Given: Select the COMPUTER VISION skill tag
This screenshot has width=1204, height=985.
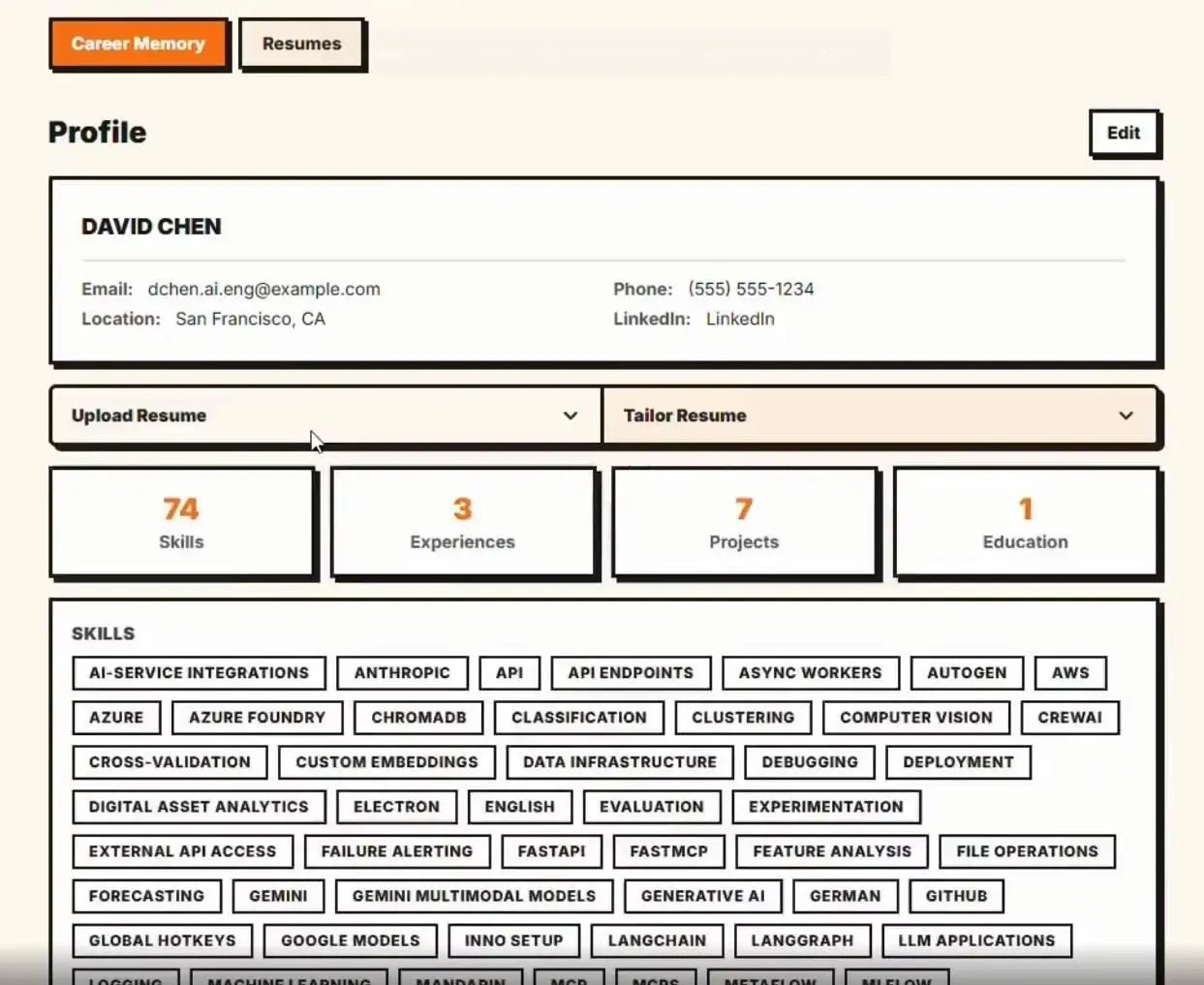Looking at the screenshot, I should pos(916,718).
